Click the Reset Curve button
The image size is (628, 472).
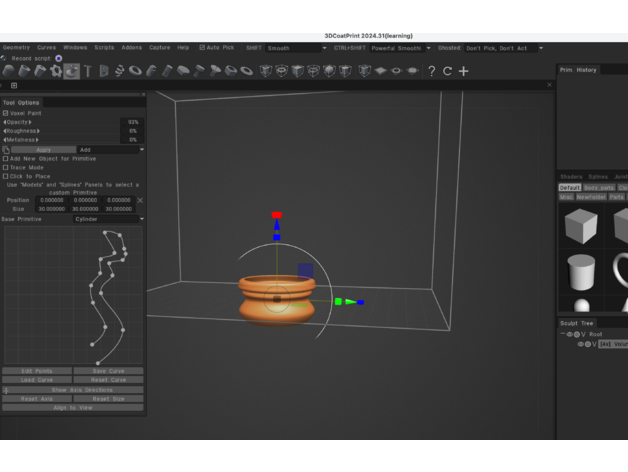108,380
